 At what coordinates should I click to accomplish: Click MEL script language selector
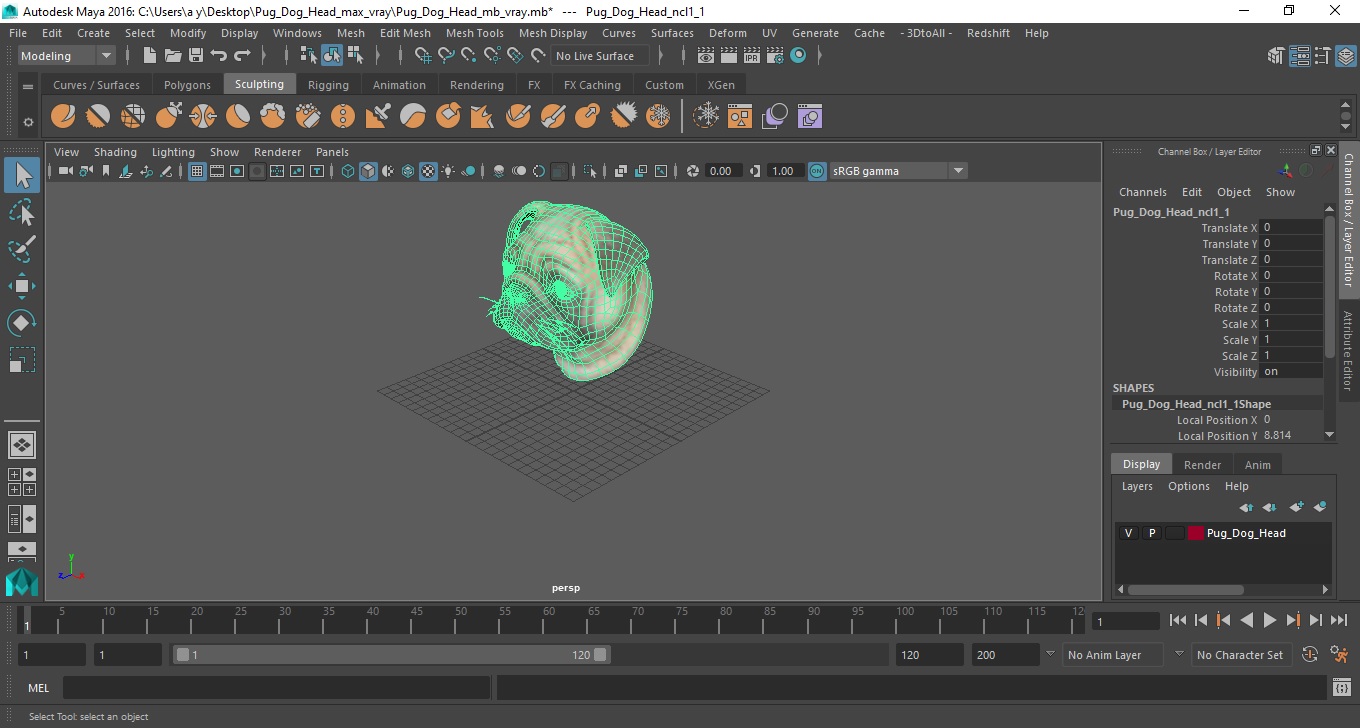click(38, 688)
